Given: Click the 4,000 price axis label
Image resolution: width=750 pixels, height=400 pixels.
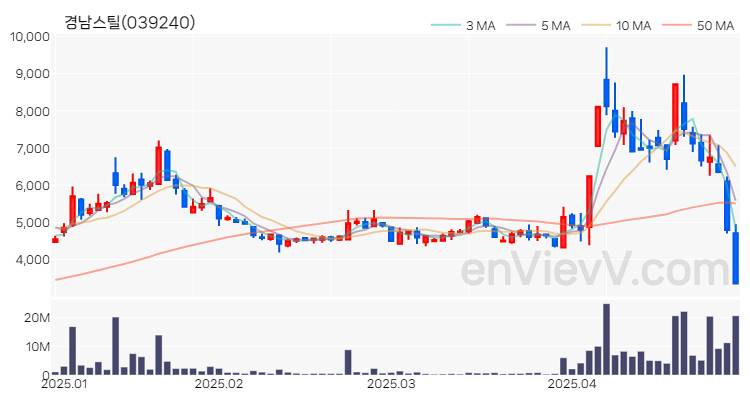Looking at the screenshot, I should coord(33,260).
